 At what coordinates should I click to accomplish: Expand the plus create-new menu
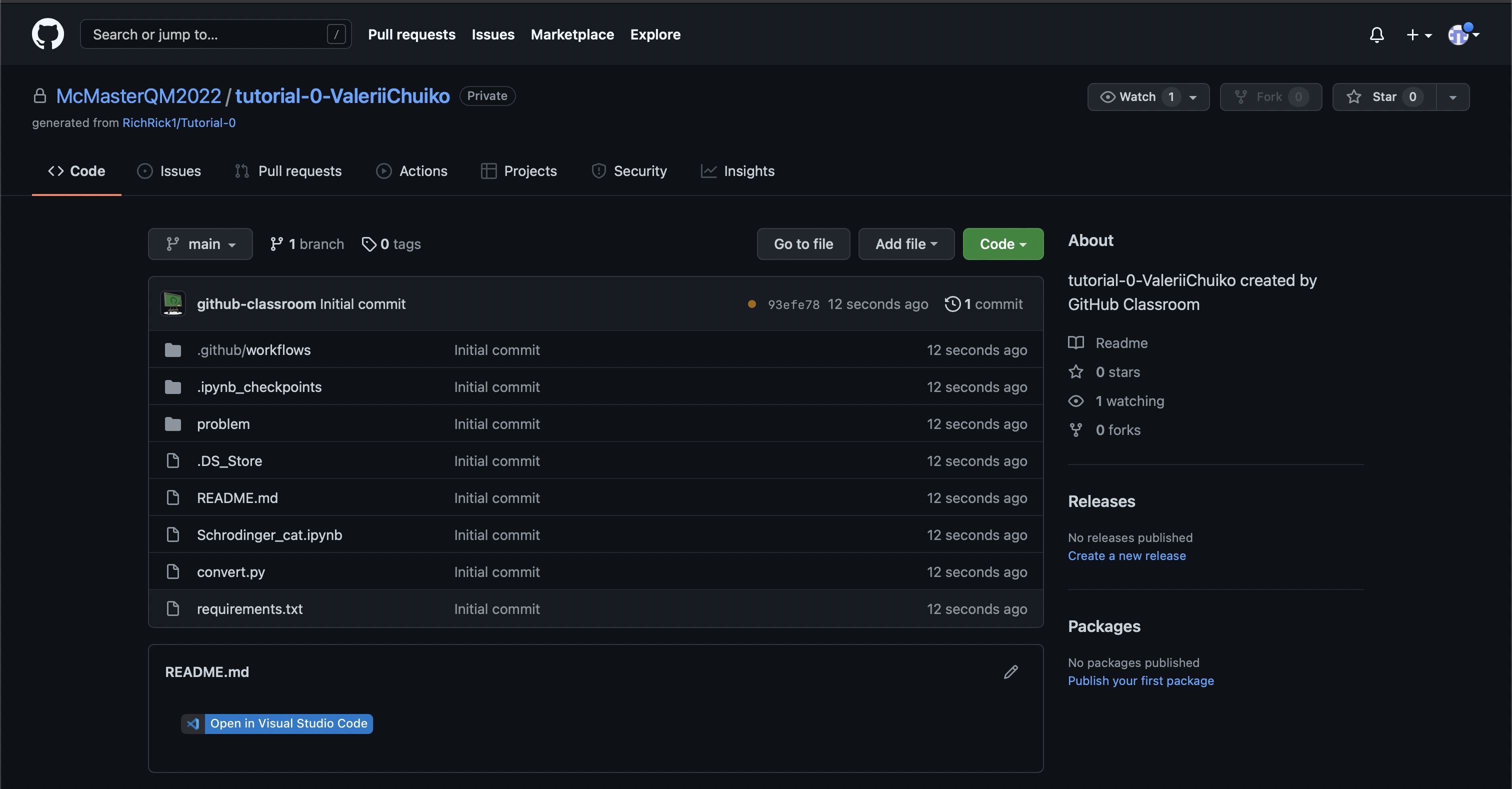[1418, 34]
